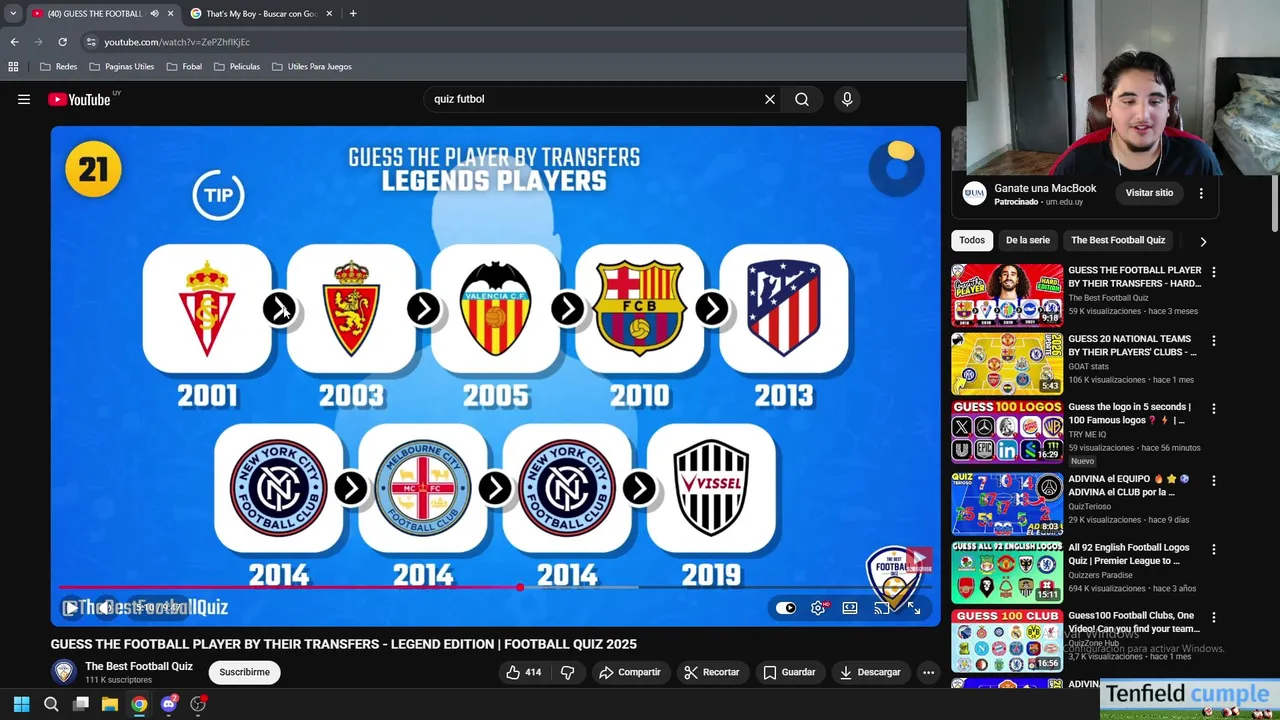
Task: Mute the YouTube tab via speaker icon
Action: 154,14
